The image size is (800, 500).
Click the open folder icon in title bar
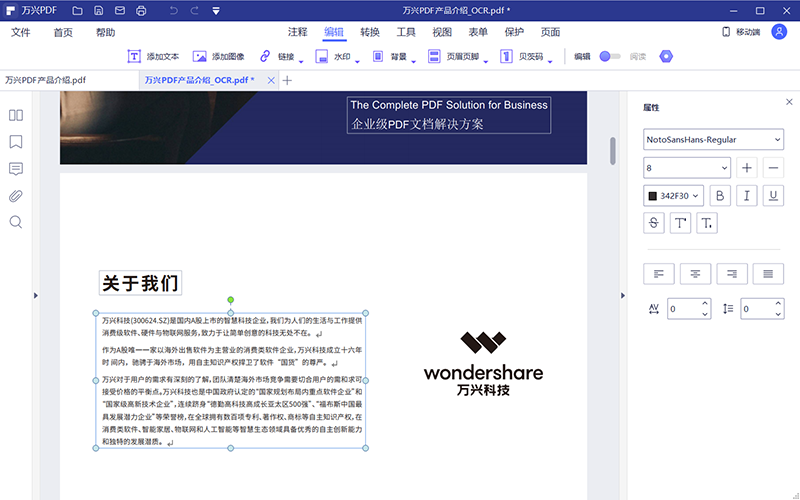point(78,10)
